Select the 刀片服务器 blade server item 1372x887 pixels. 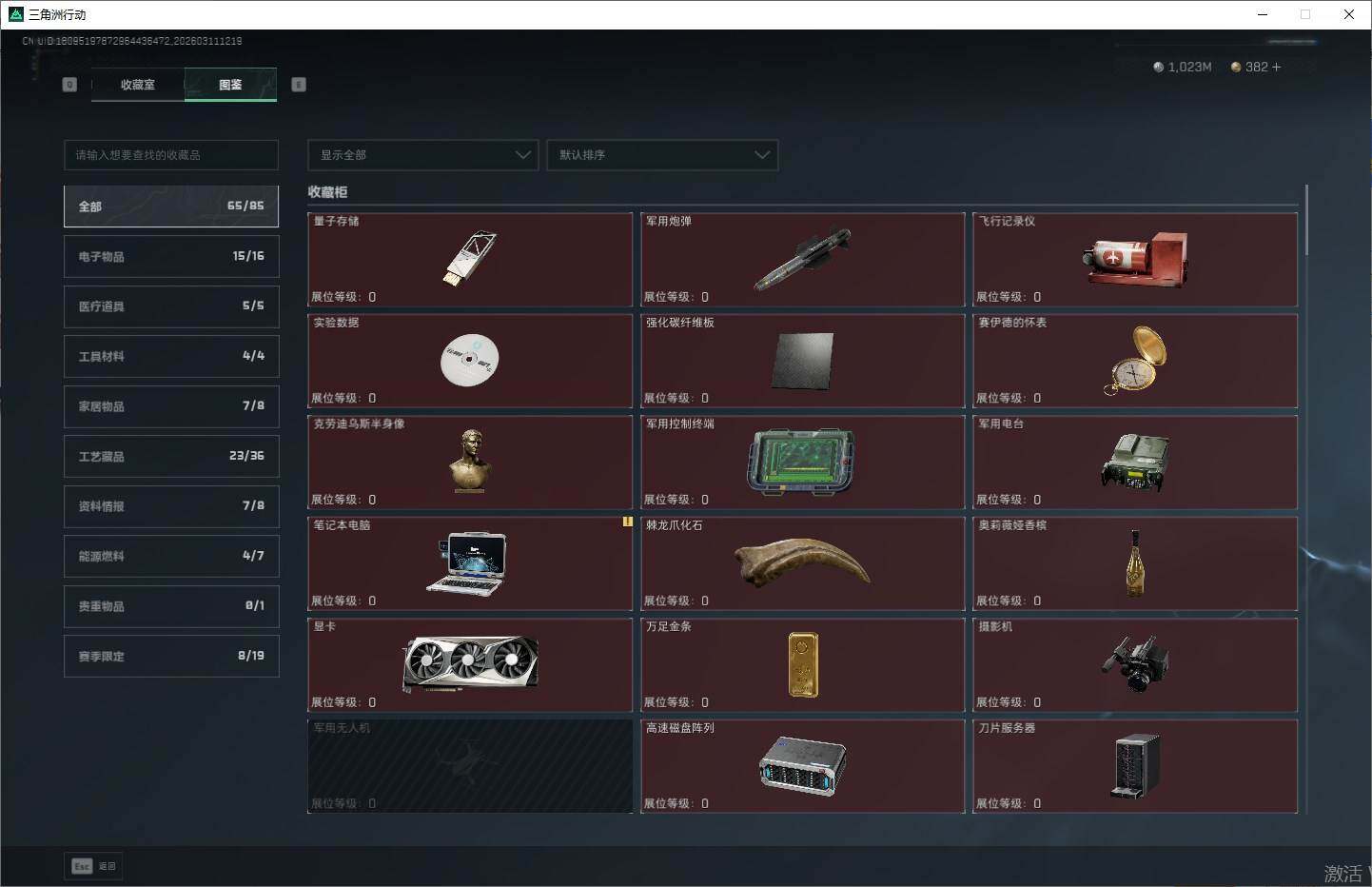click(x=1135, y=766)
